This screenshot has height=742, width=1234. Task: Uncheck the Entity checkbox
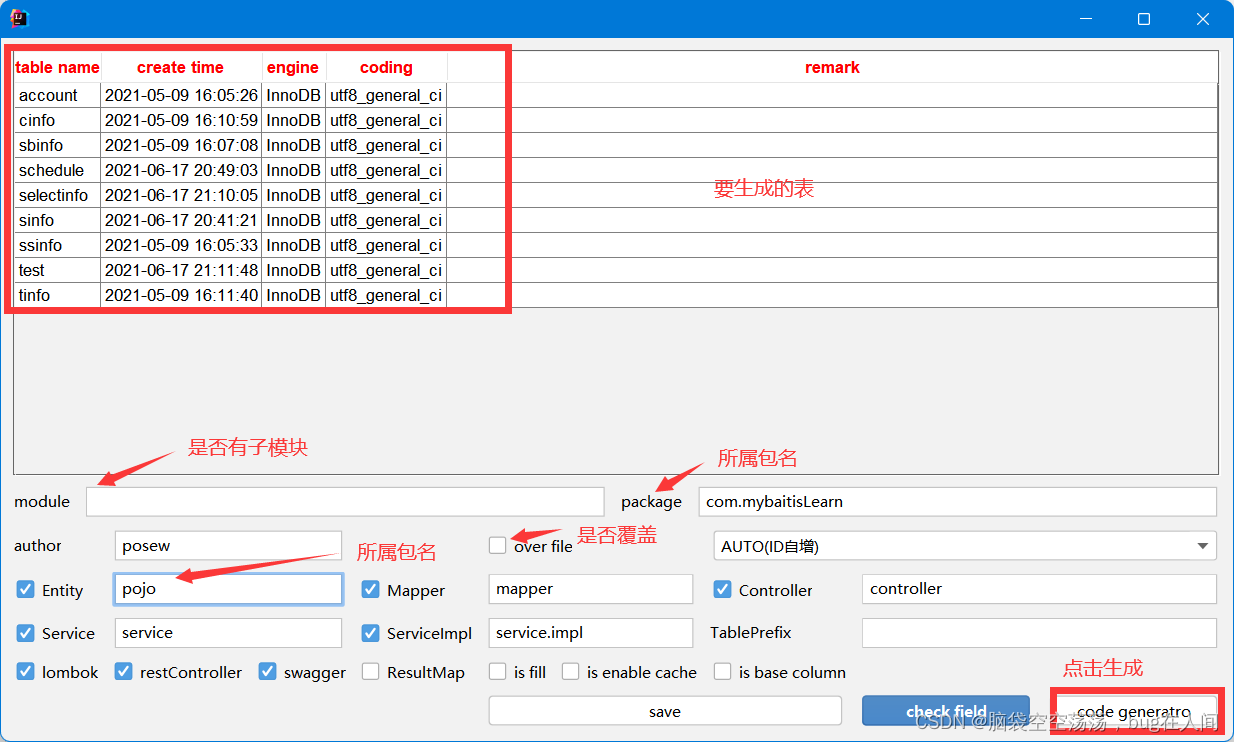25,589
